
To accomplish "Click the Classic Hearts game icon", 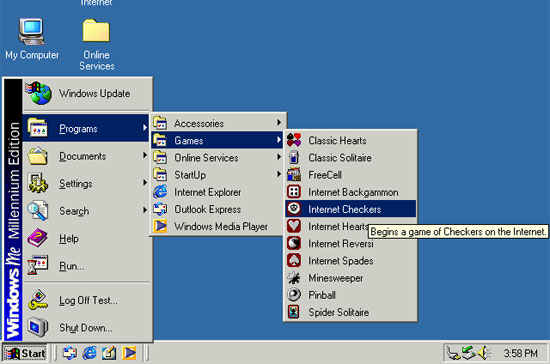I will [x=294, y=140].
